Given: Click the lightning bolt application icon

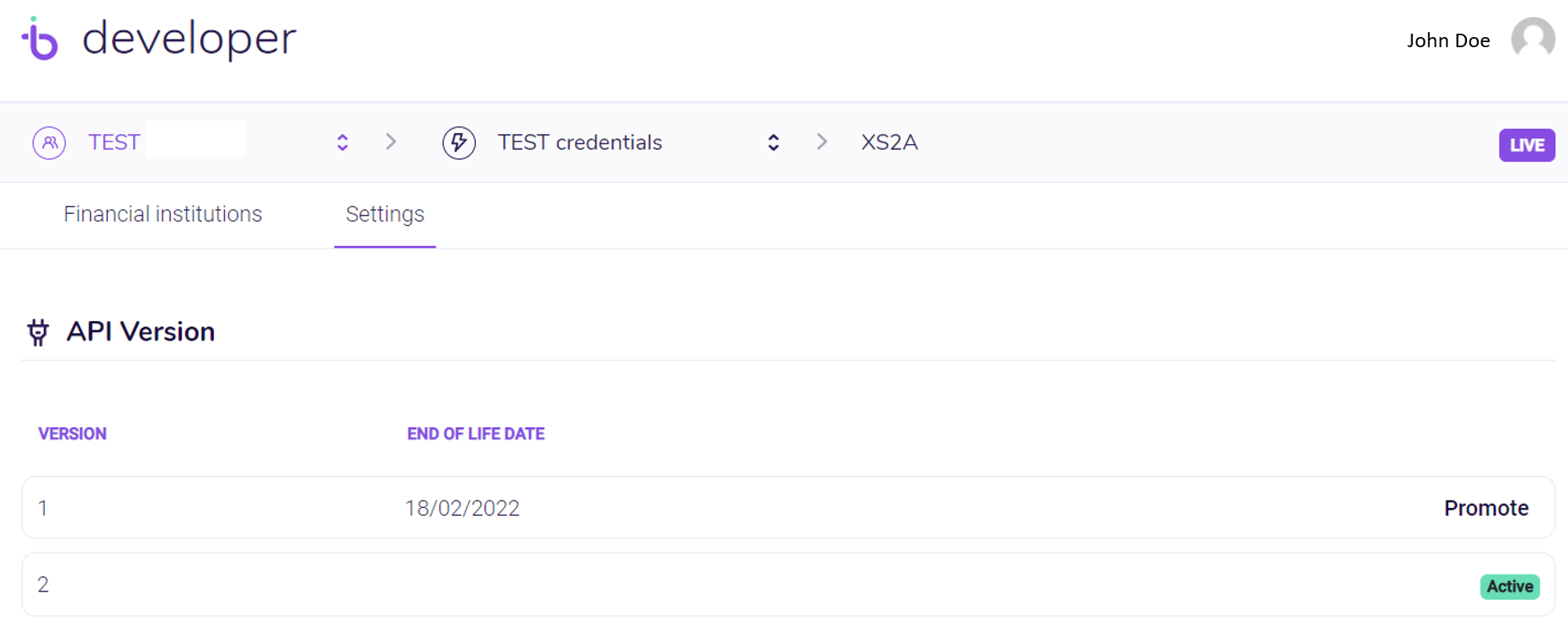Looking at the screenshot, I should pyautogui.click(x=459, y=142).
